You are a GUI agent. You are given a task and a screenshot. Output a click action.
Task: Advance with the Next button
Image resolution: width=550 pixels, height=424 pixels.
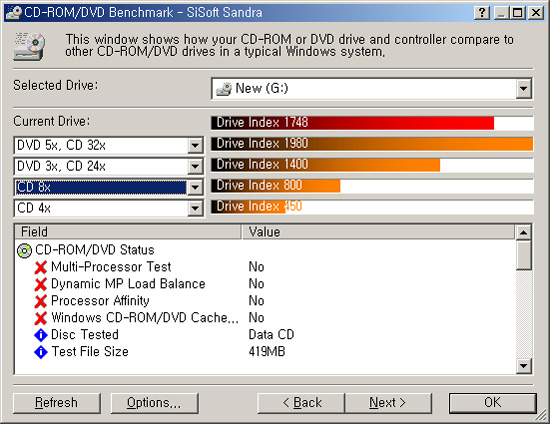point(388,403)
